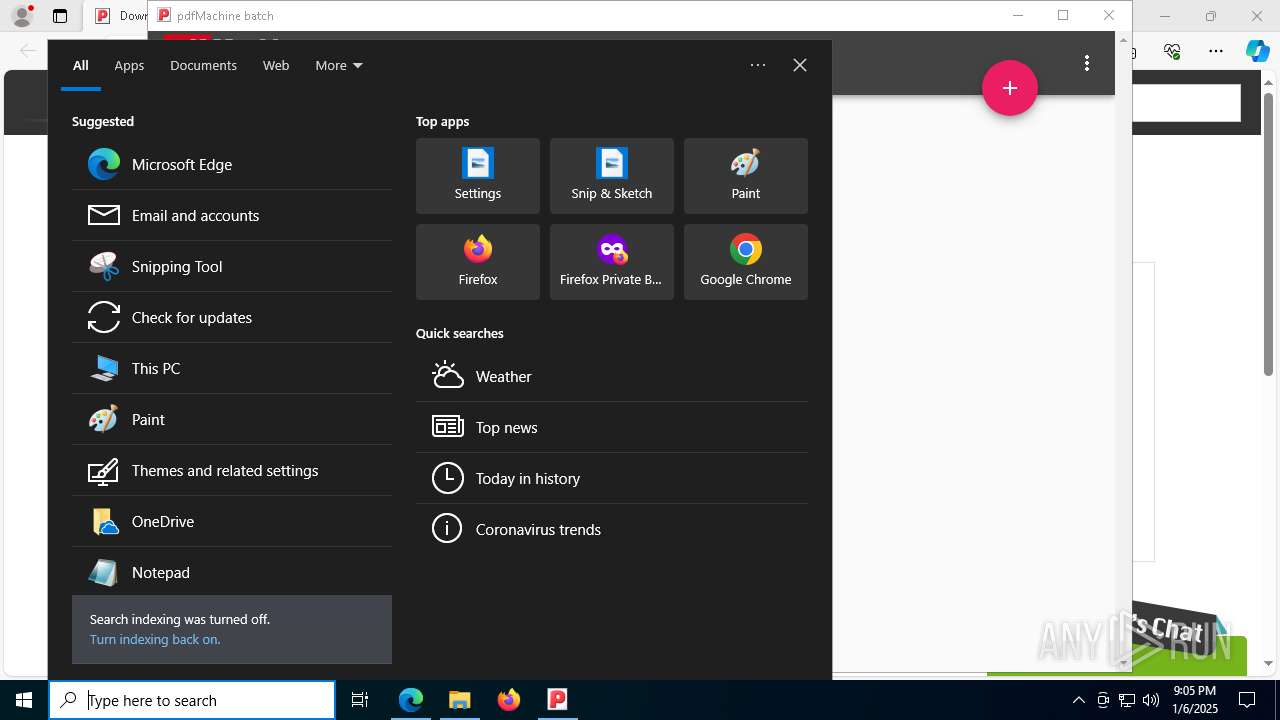Select Check for updates suggestion
Screen dimensions: 1280x720
pos(232,317)
